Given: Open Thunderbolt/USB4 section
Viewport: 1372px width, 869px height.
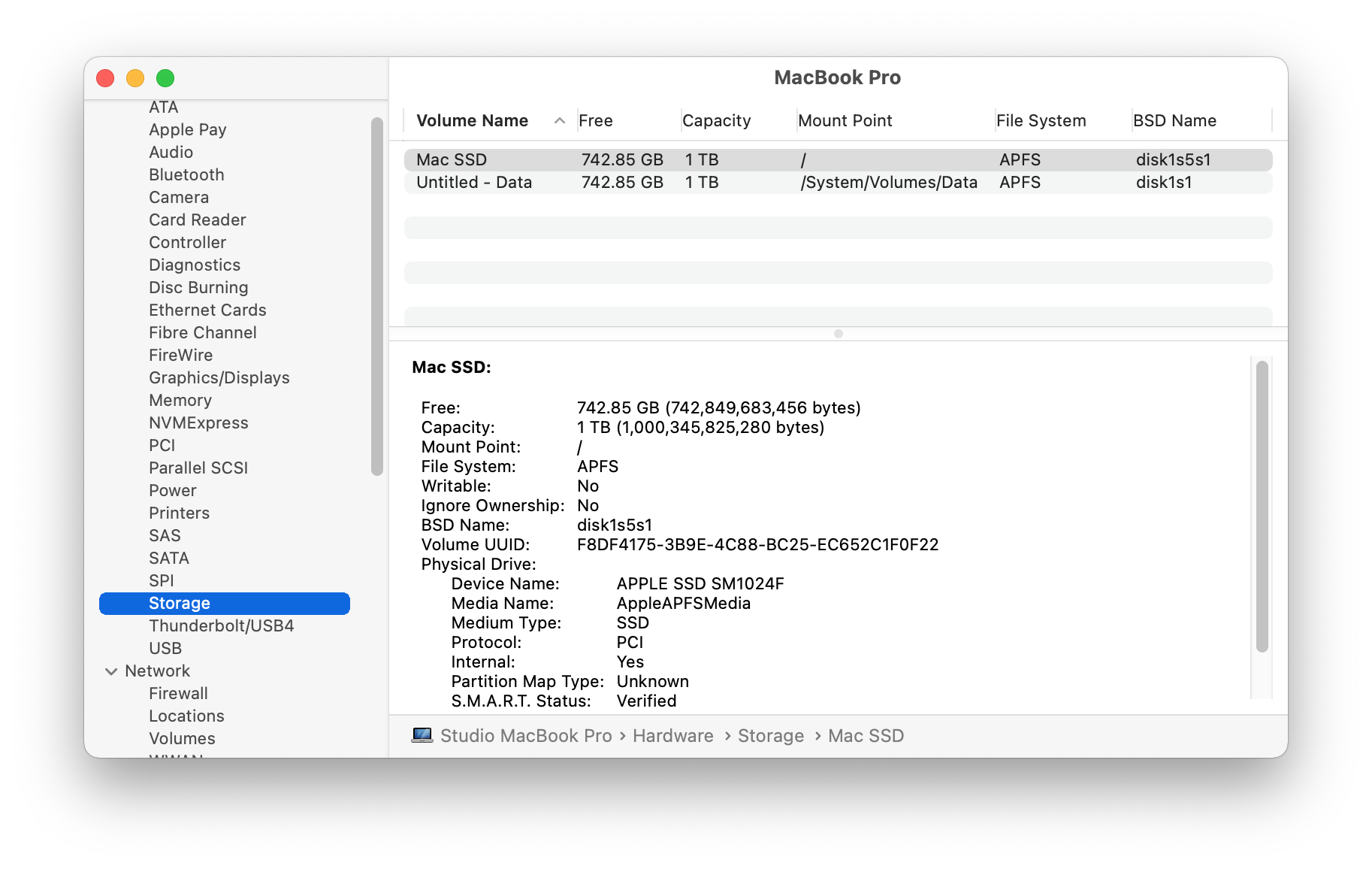Looking at the screenshot, I should (222, 625).
